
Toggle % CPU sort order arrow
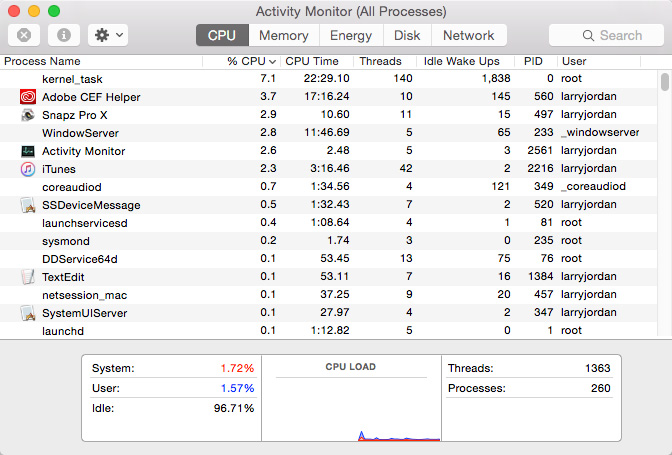(272, 62)
